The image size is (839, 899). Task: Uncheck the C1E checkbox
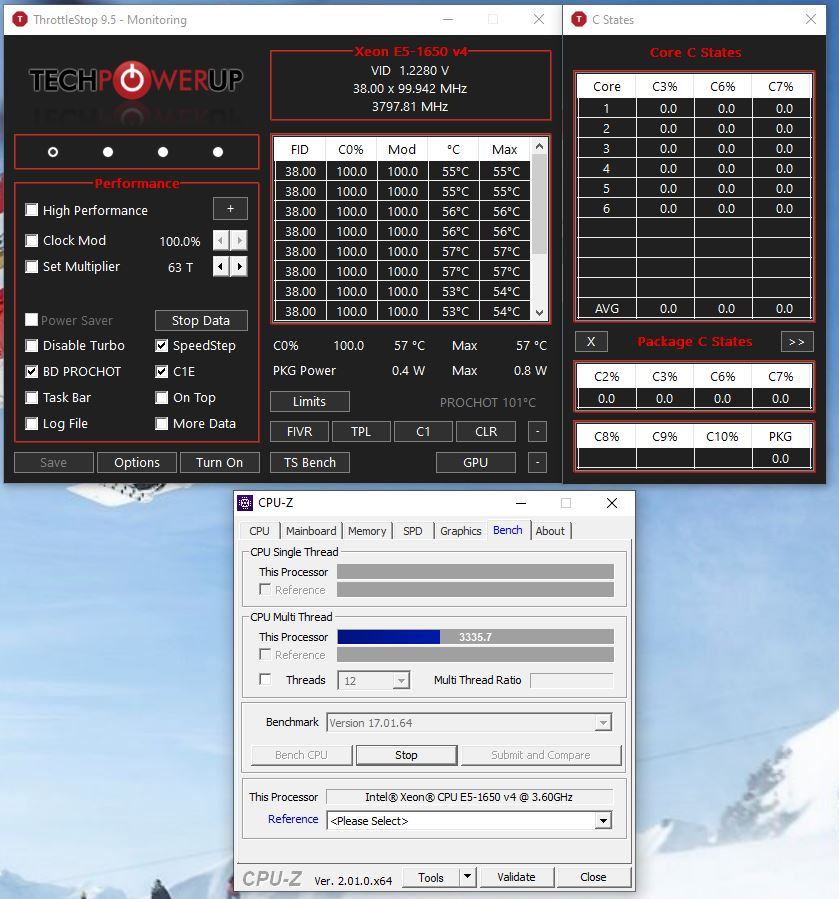coord(162,372)
